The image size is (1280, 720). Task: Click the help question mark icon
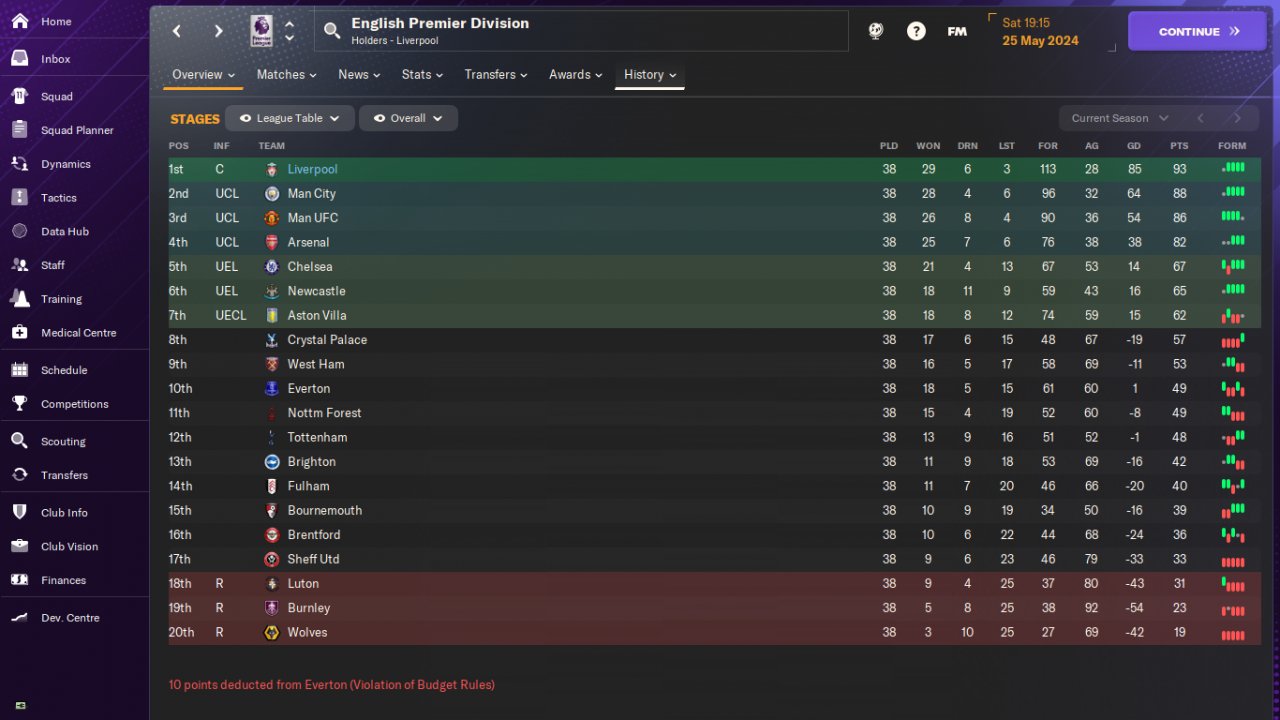coord(916,31)
